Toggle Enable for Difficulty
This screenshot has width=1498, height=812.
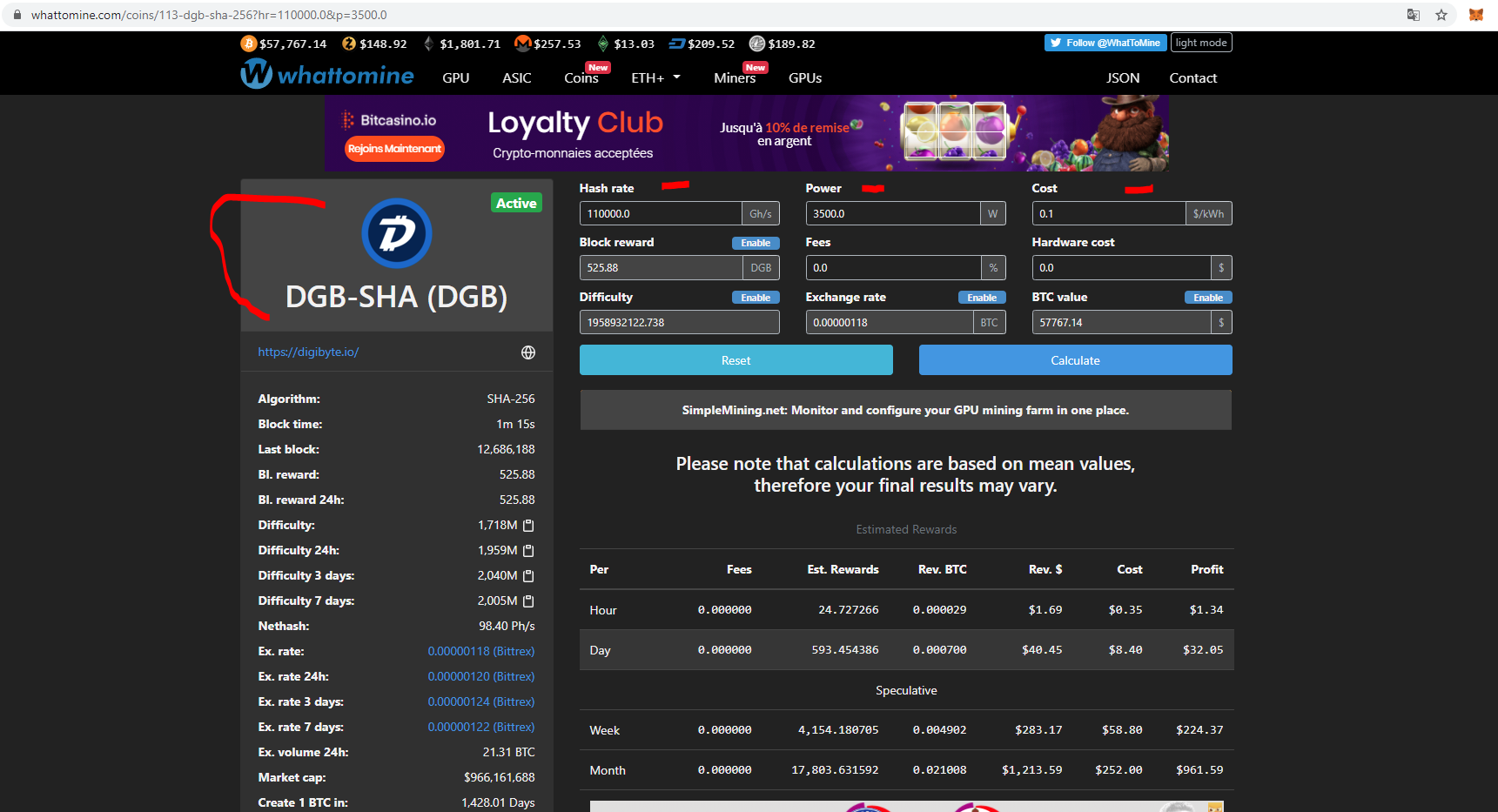click(x=756, y=298)
